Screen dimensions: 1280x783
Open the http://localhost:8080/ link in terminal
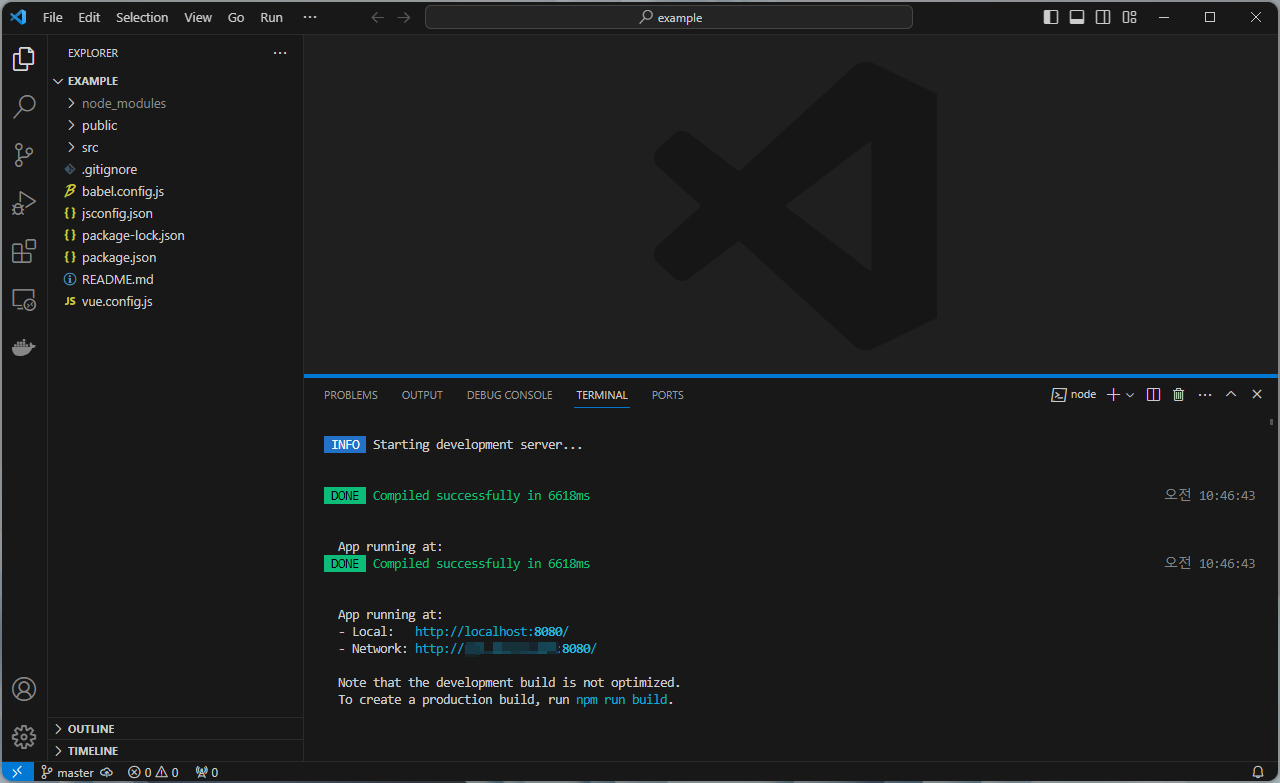(x=492, y=632)
